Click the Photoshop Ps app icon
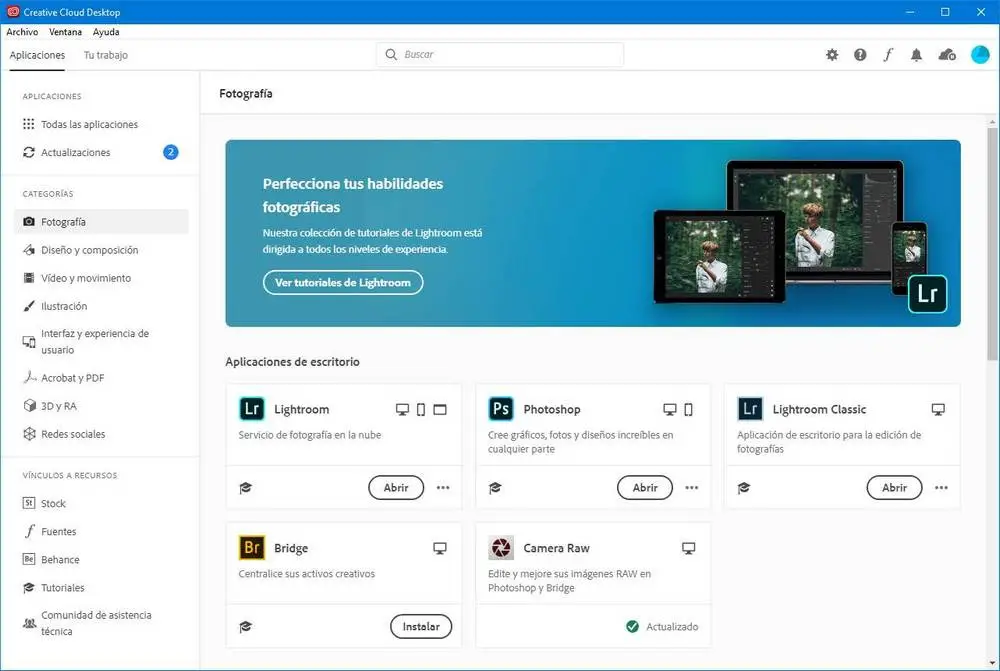 click(501, 409)
